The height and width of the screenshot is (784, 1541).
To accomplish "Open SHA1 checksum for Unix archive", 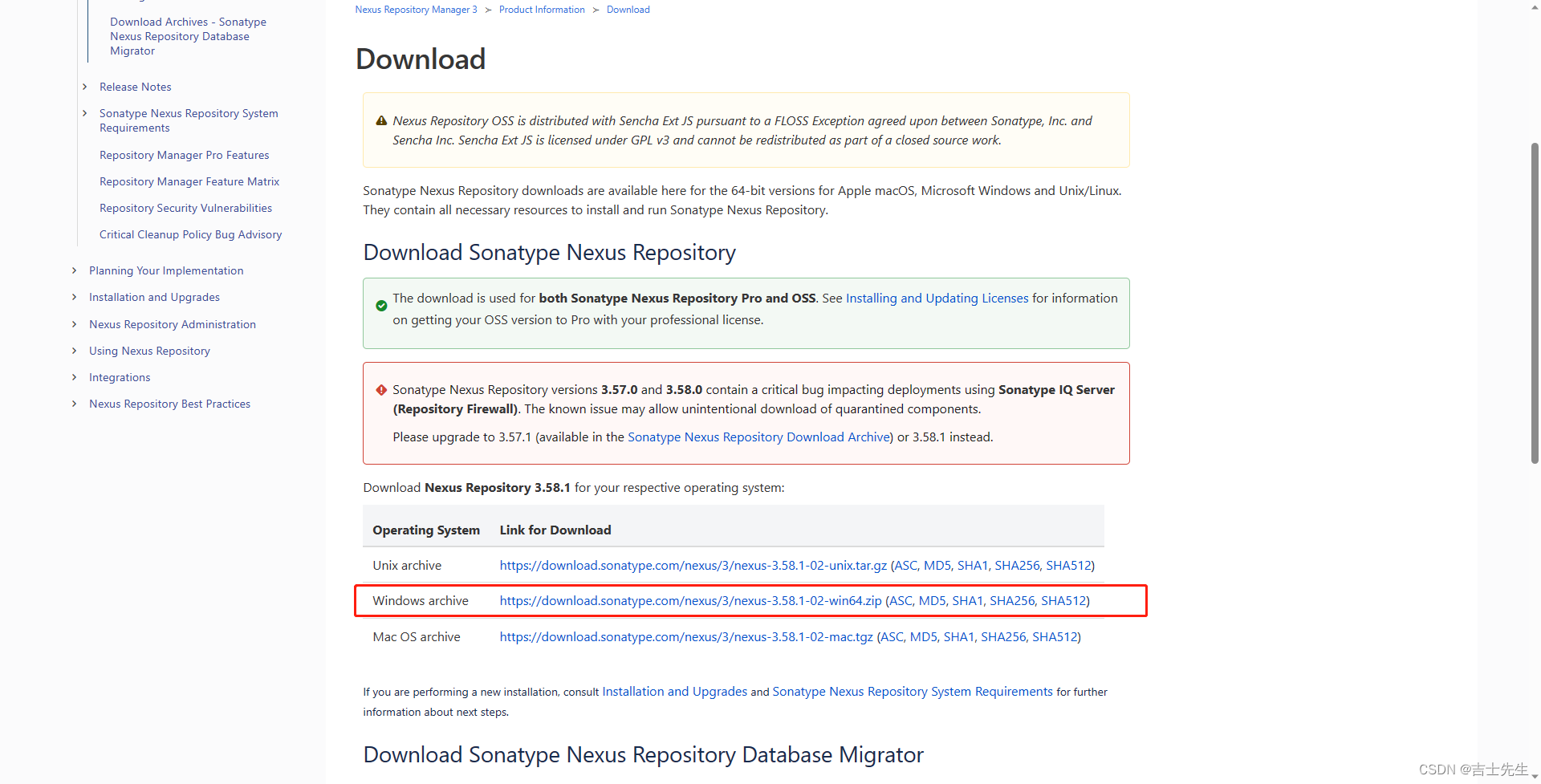I will coord(973,565).
